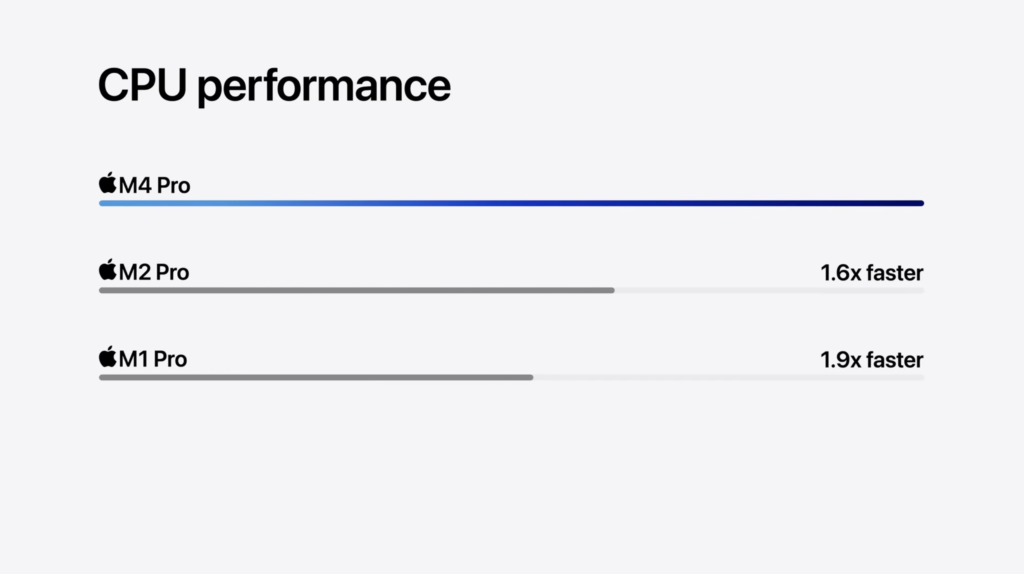Click the word "performance" in the heading
Image resolution: width=1024 pixels, height=574 pixels.
[323, 88]
